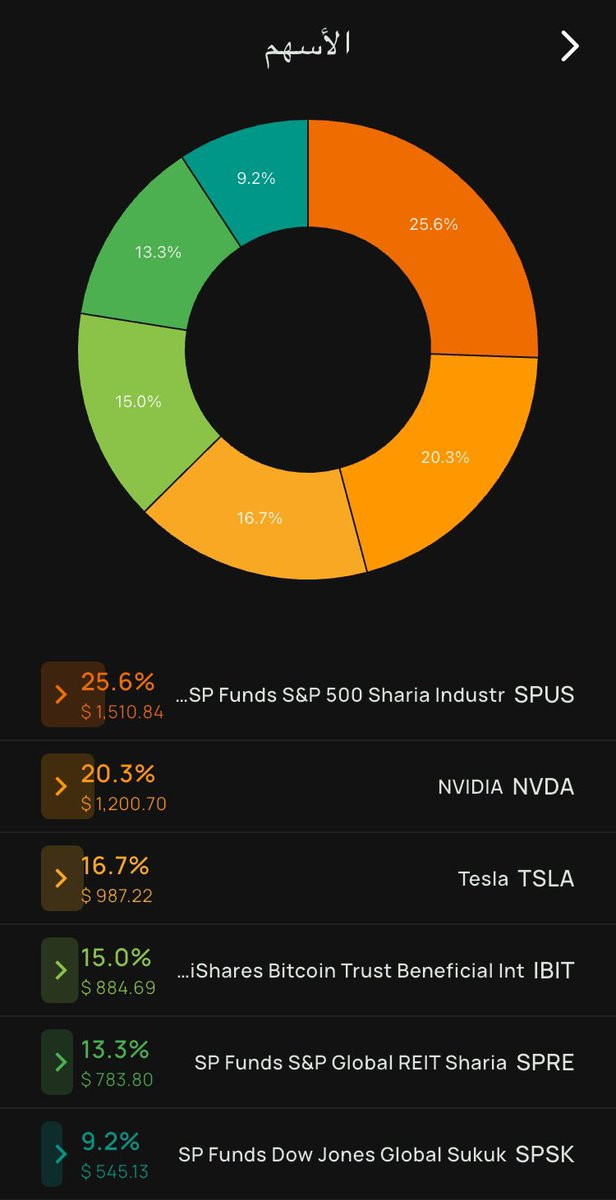Tap SPSK row teal chevron
The image size is (616, 1200).
[61, 1154]
